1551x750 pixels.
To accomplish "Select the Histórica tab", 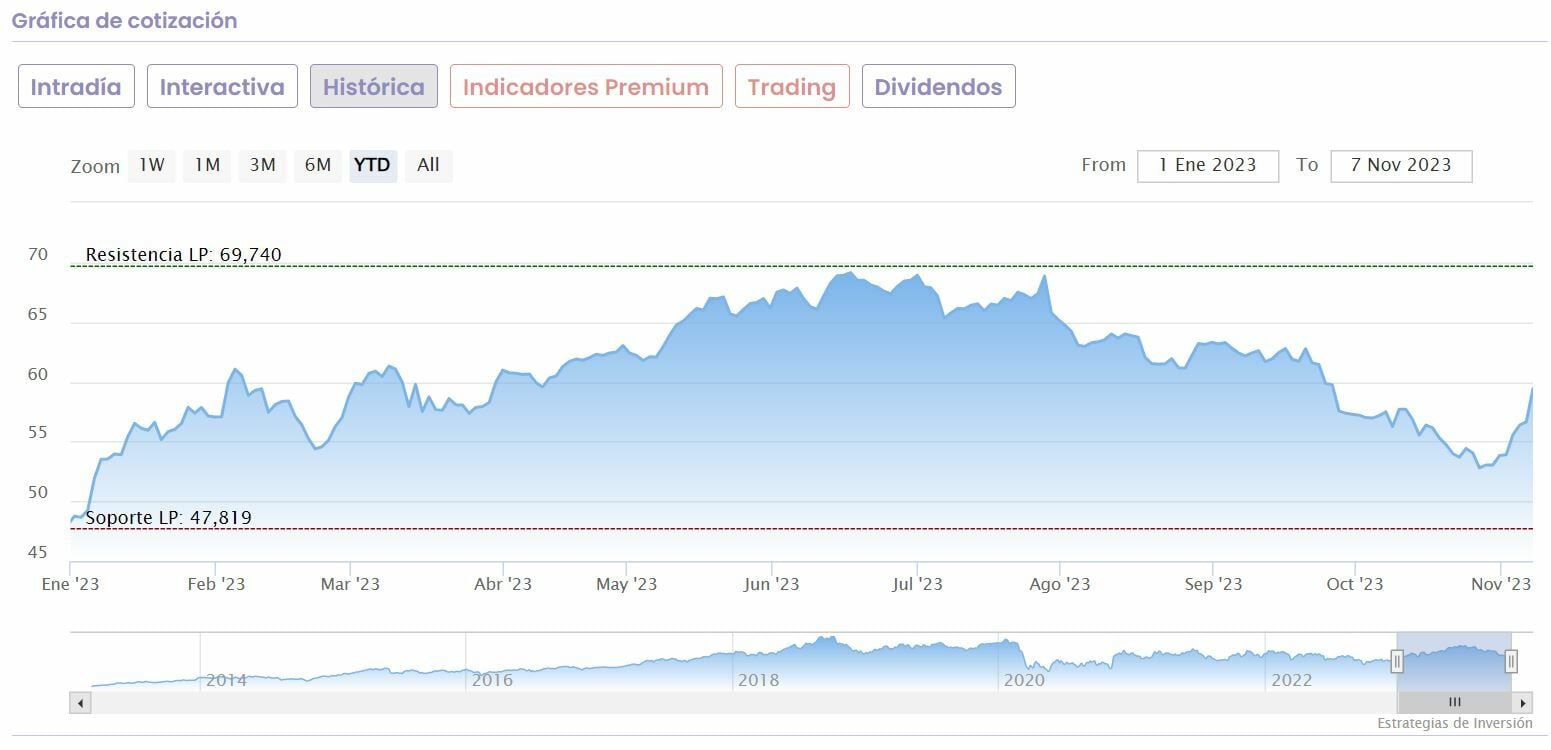I will 373,87.
